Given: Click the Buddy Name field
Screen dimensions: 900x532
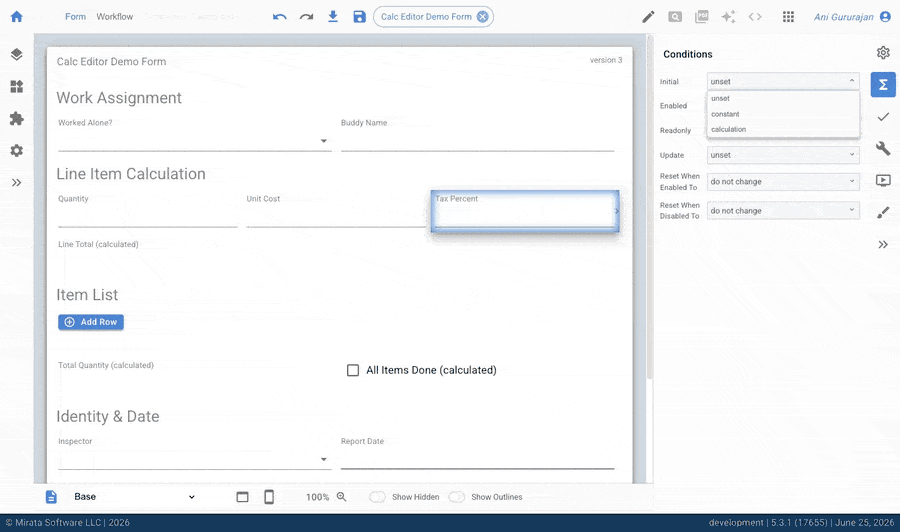Looking at the screenshot, I should pyautogui.click(x=478, y=141).
